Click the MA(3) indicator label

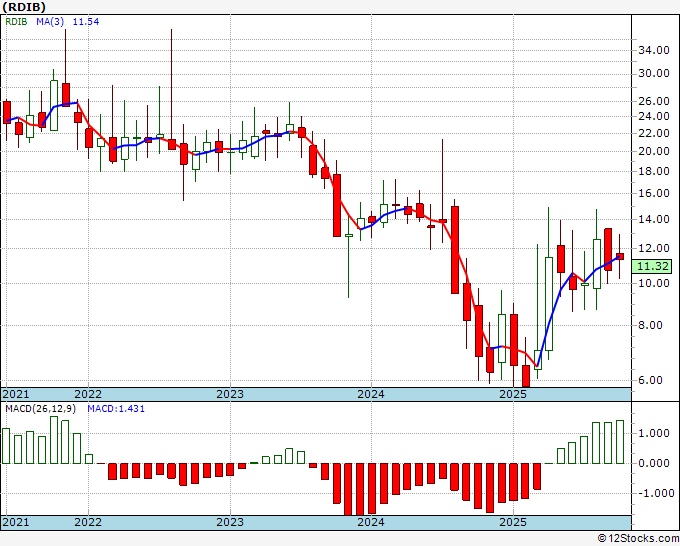(50, 21)
